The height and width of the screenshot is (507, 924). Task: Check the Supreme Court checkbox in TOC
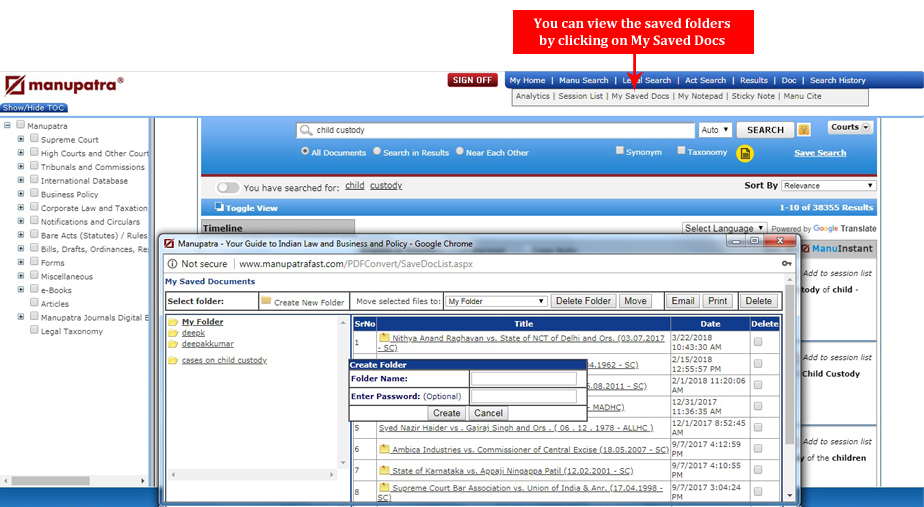pos(34,139)
